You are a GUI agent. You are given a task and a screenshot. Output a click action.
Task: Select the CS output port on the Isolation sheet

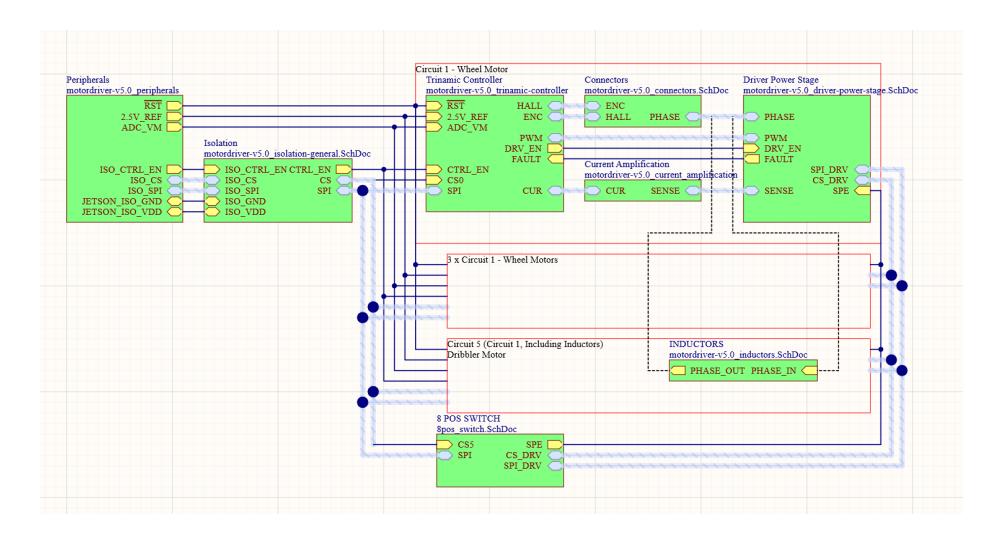click(x=344, y=181)
